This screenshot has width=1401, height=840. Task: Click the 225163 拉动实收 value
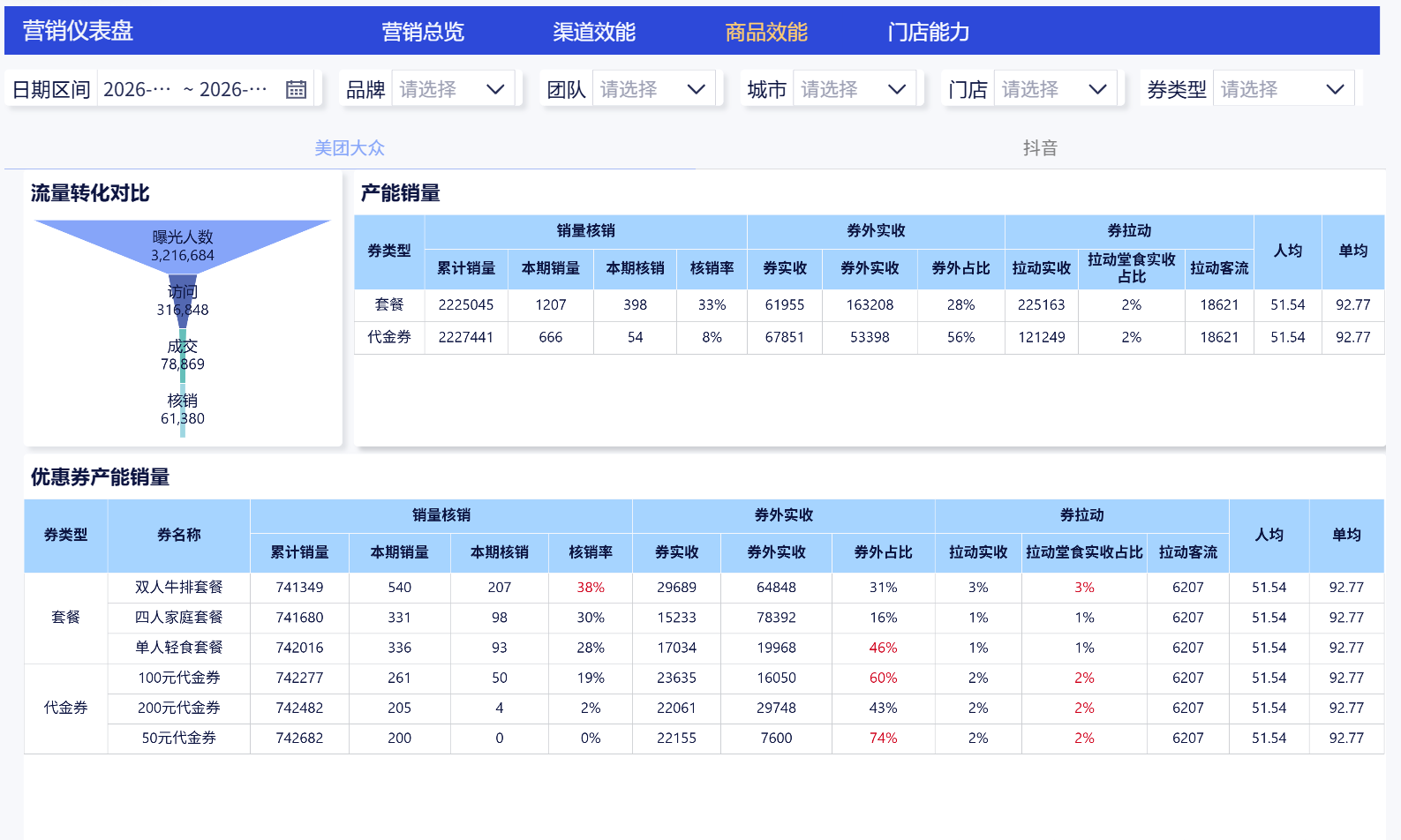(1042, 304)
